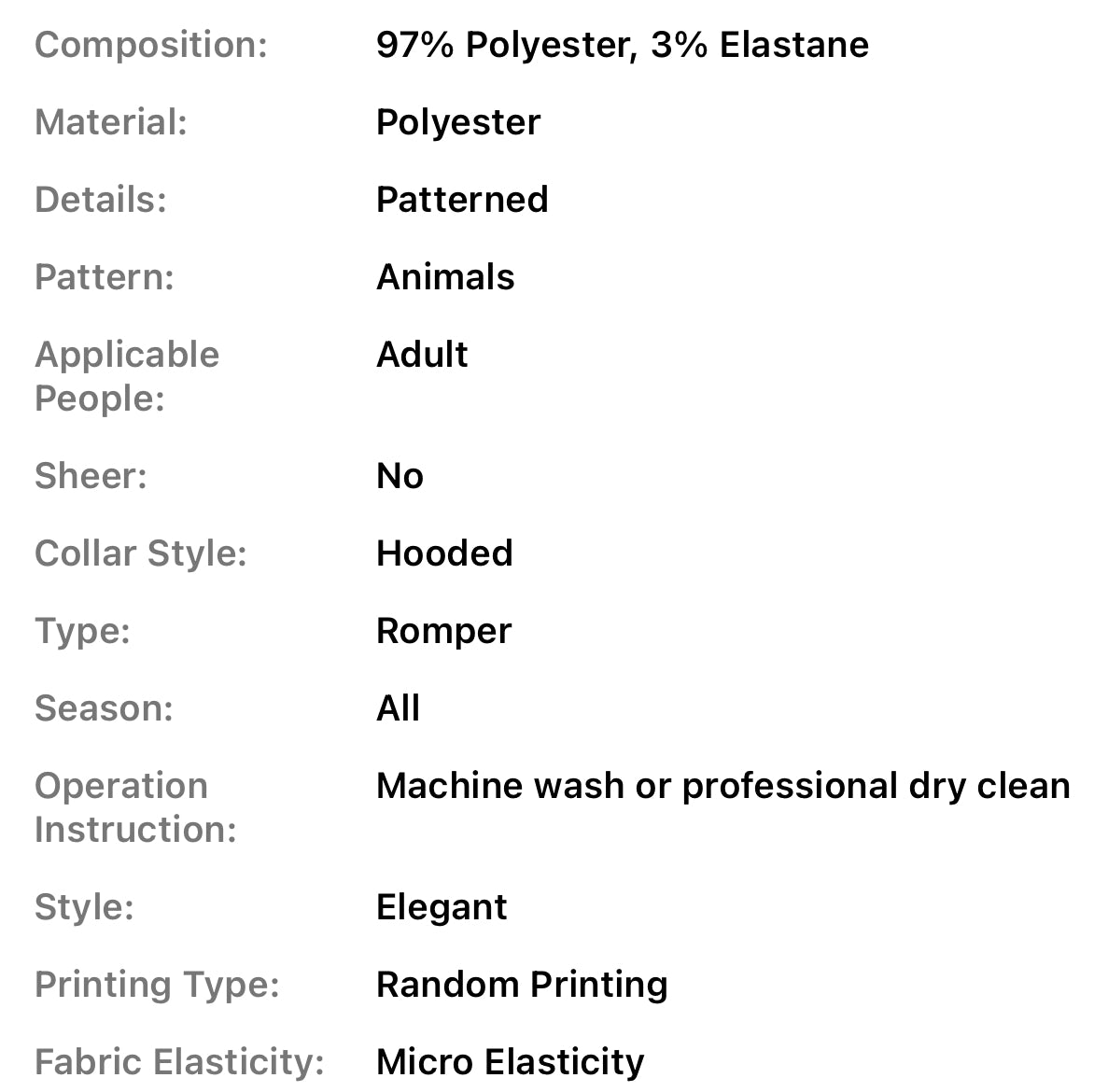The height and width of the screenshot is (1092, 1108).
Task: Click the "Applicable People:" label
Action: coord(127,376)
